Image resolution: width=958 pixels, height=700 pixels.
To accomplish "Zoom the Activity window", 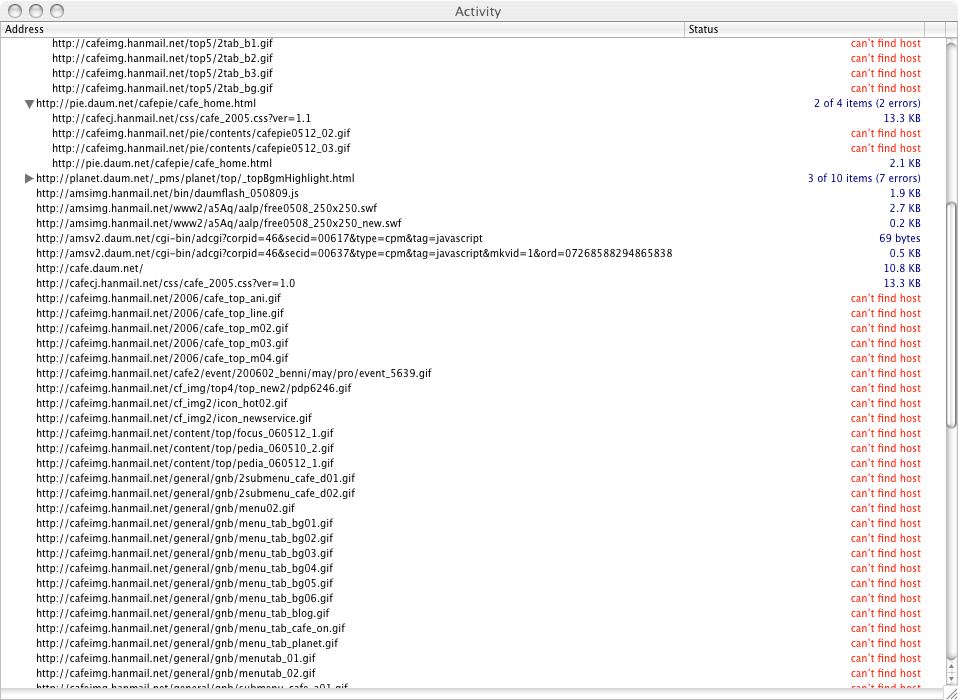I will pyautogui.click(x=56, y=11).
